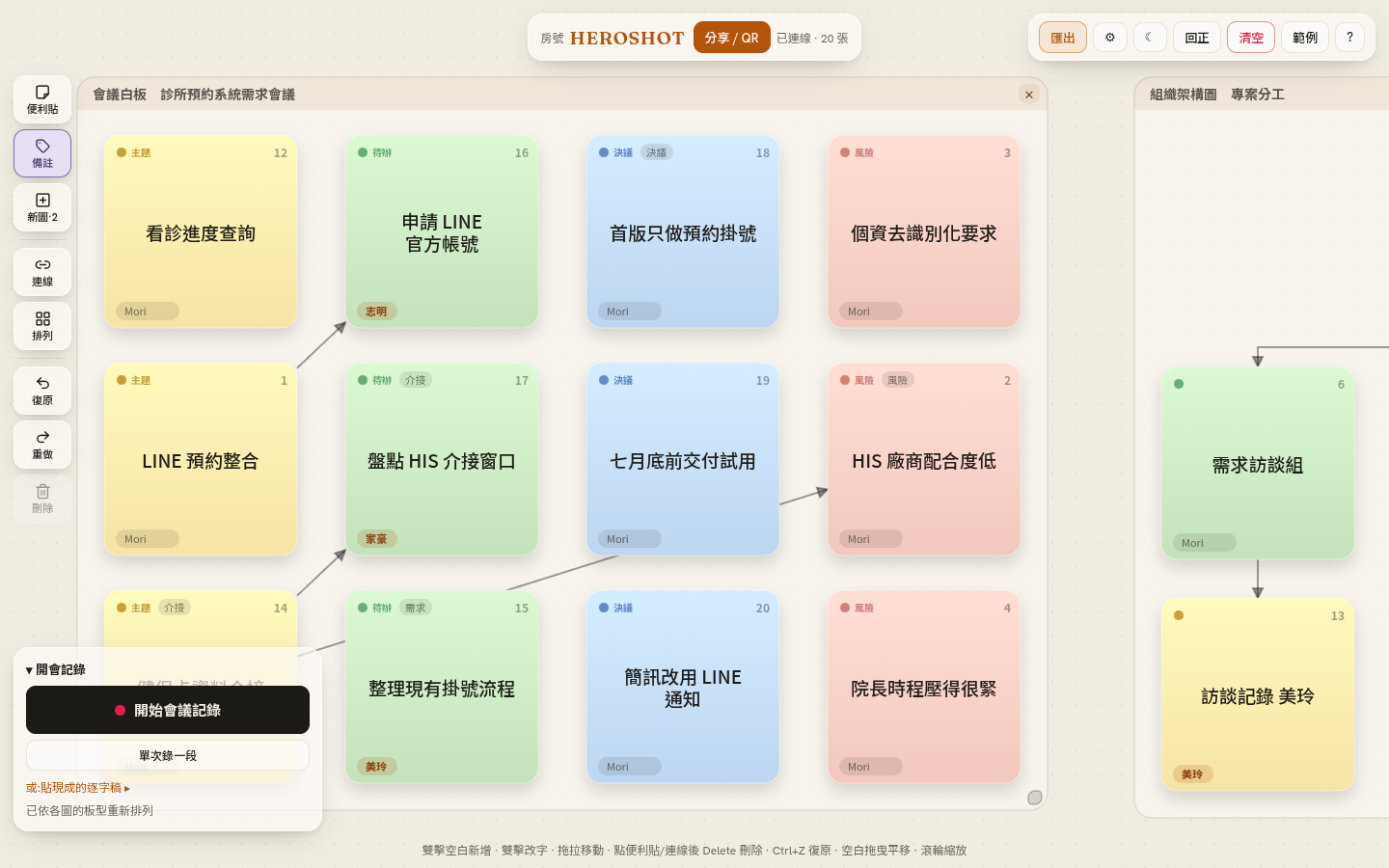
Task: Undo with the 復原 tool
Action: coord(42,391)
